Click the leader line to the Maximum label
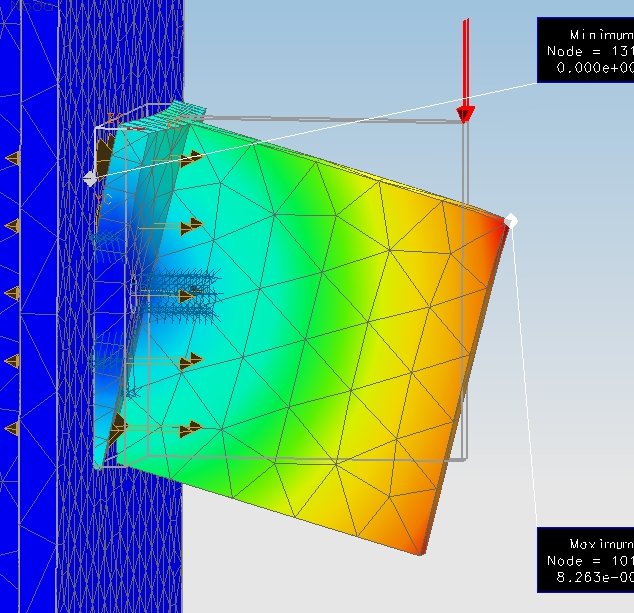Image resolution: width=634 pixels, height=613 pixels. pos(527,380)
